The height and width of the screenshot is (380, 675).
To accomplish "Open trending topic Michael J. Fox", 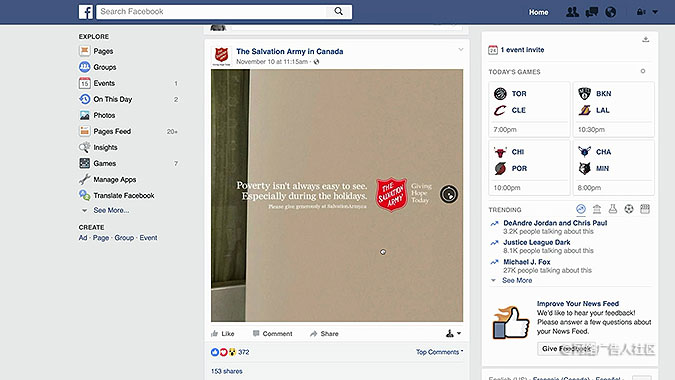I will click(526, 262).
